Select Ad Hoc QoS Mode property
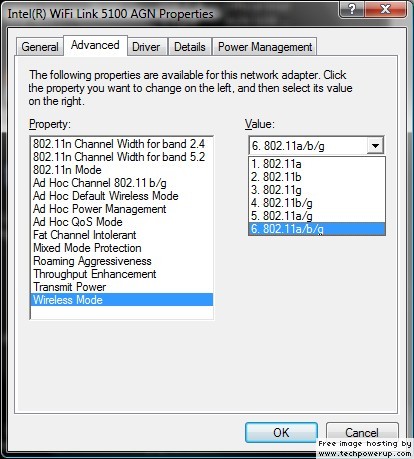 click(x=122, y=222)
